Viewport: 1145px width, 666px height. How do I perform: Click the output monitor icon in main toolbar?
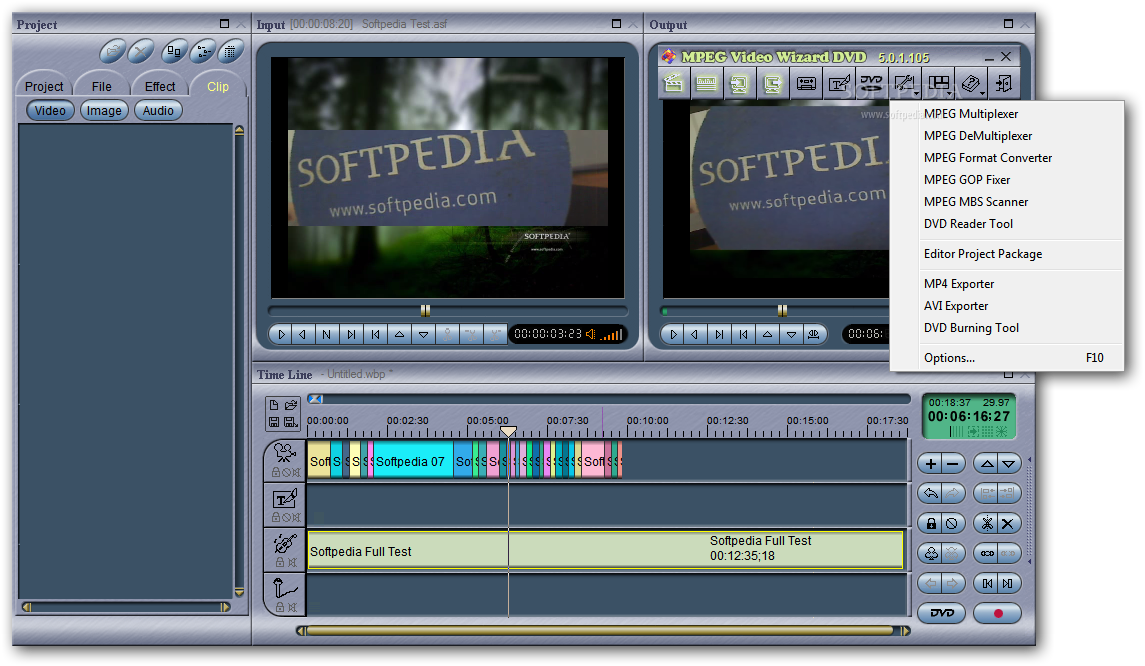pyautogui.click(x=773, y=83)
